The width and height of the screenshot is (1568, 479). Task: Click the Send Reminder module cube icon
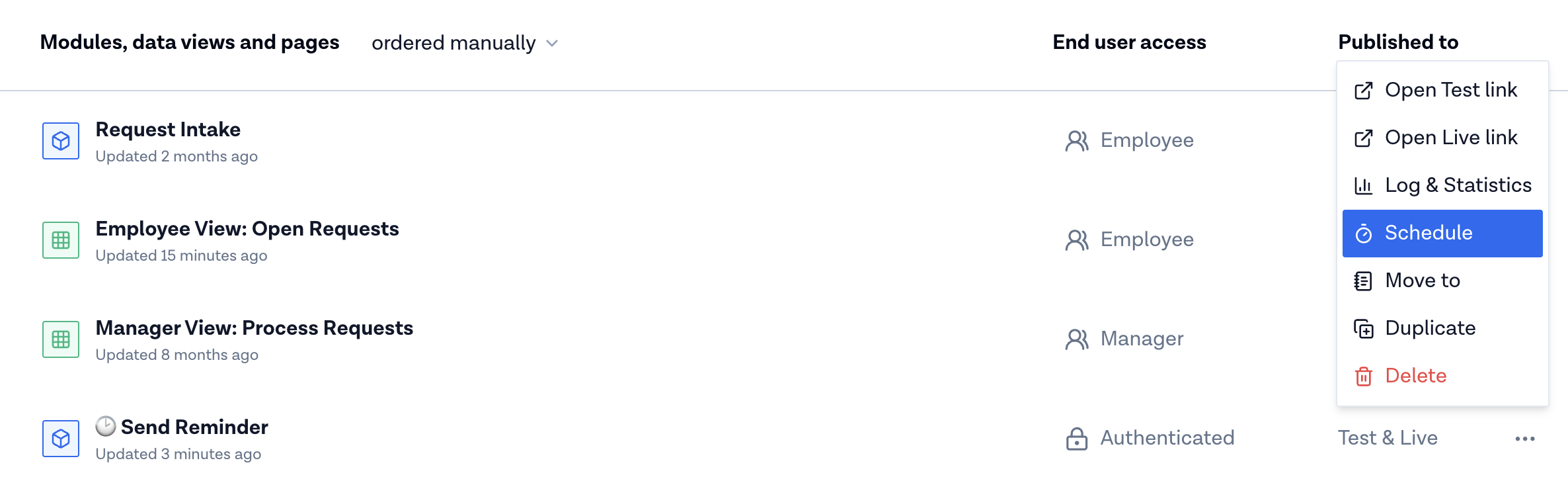tap(60, 439)
